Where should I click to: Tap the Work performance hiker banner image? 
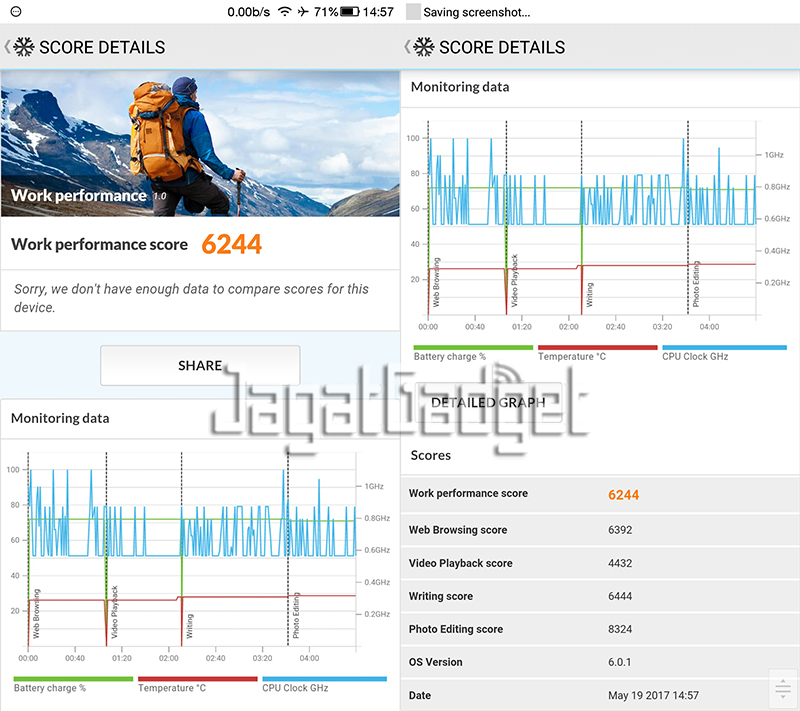click(200, 143)
